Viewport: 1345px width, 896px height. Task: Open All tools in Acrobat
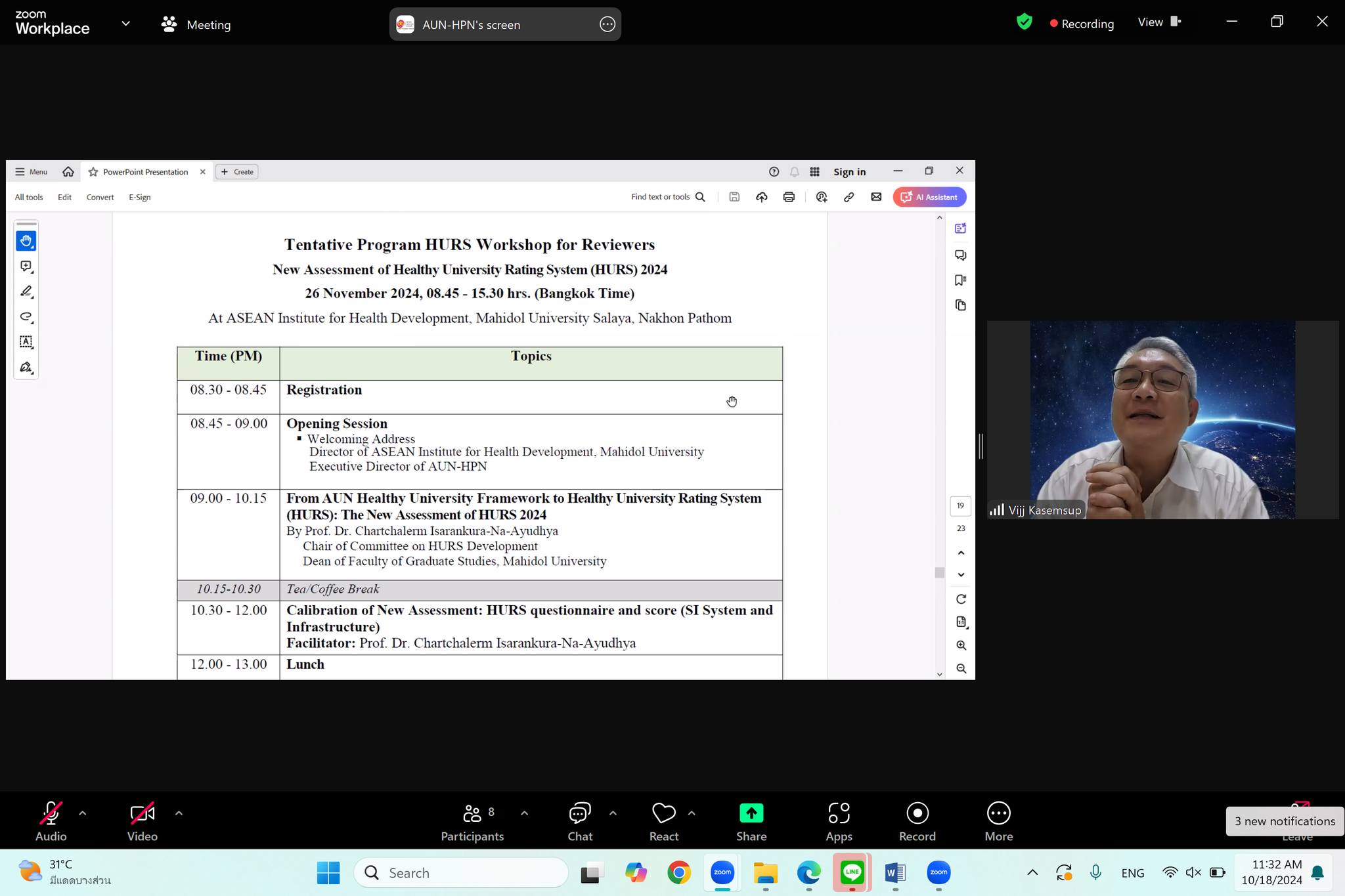29,197
